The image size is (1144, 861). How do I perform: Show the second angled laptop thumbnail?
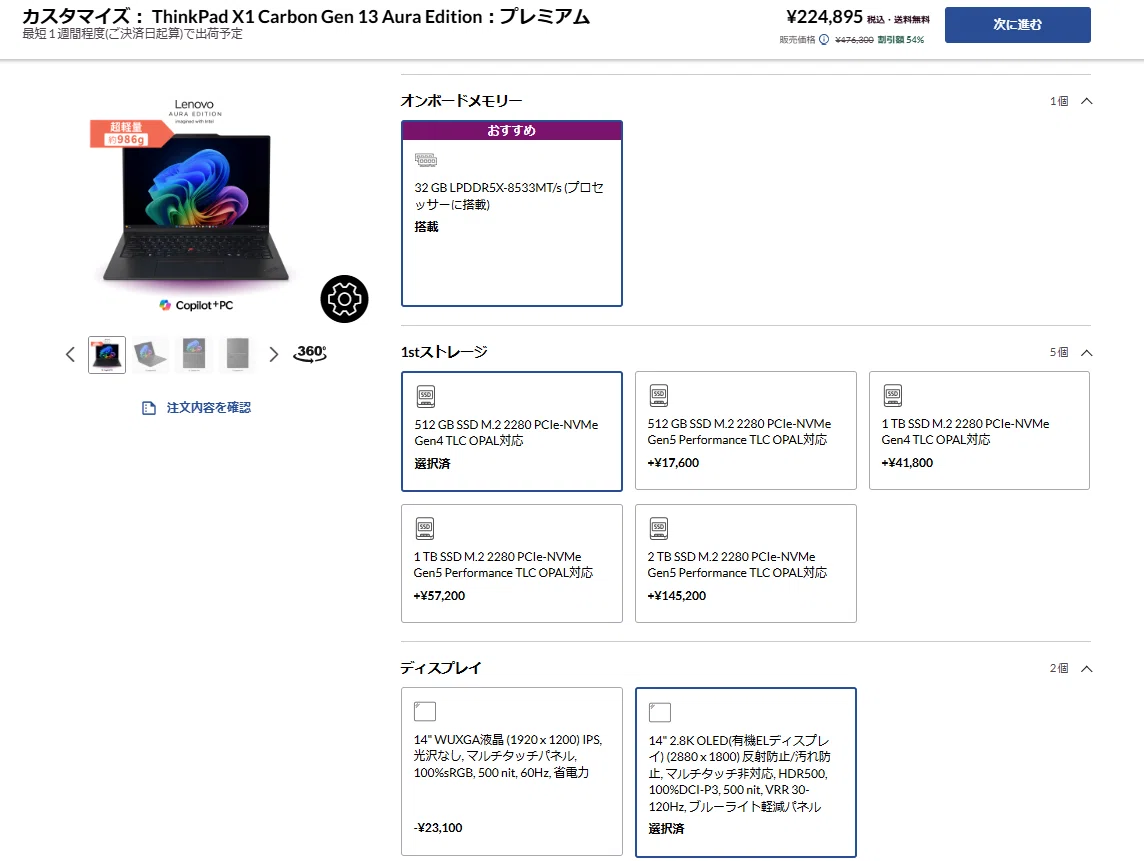[150, 355]
